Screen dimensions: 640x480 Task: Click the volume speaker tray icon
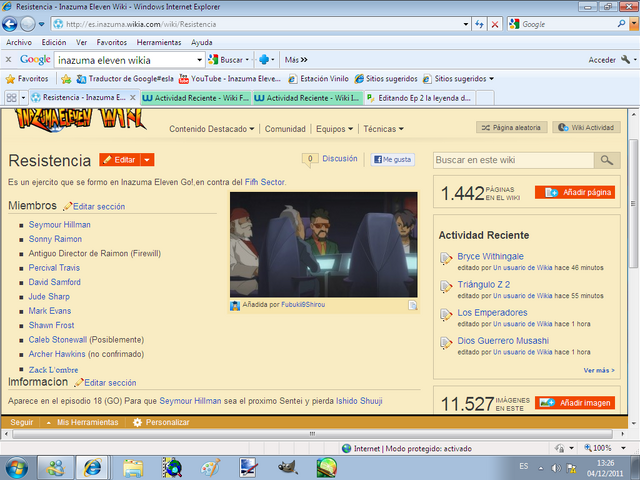click(556, 468)
